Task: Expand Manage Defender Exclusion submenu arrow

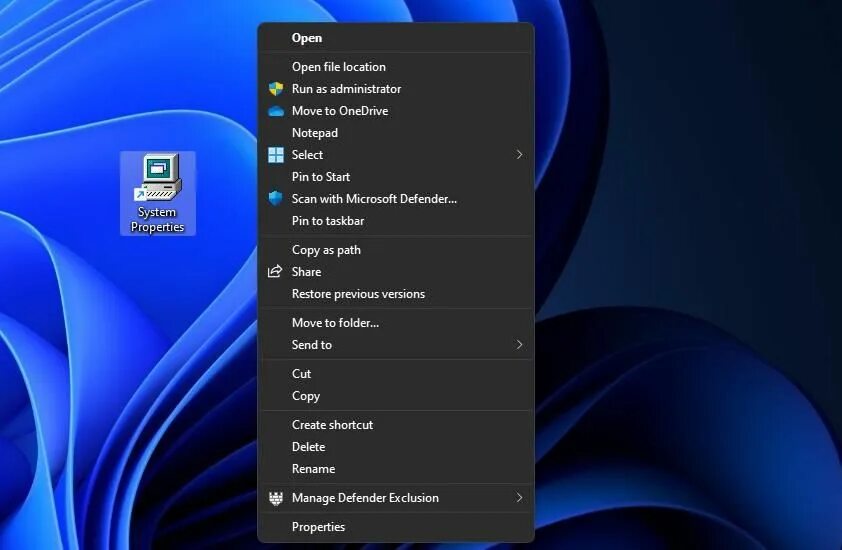Action: (x=519, y=498)
